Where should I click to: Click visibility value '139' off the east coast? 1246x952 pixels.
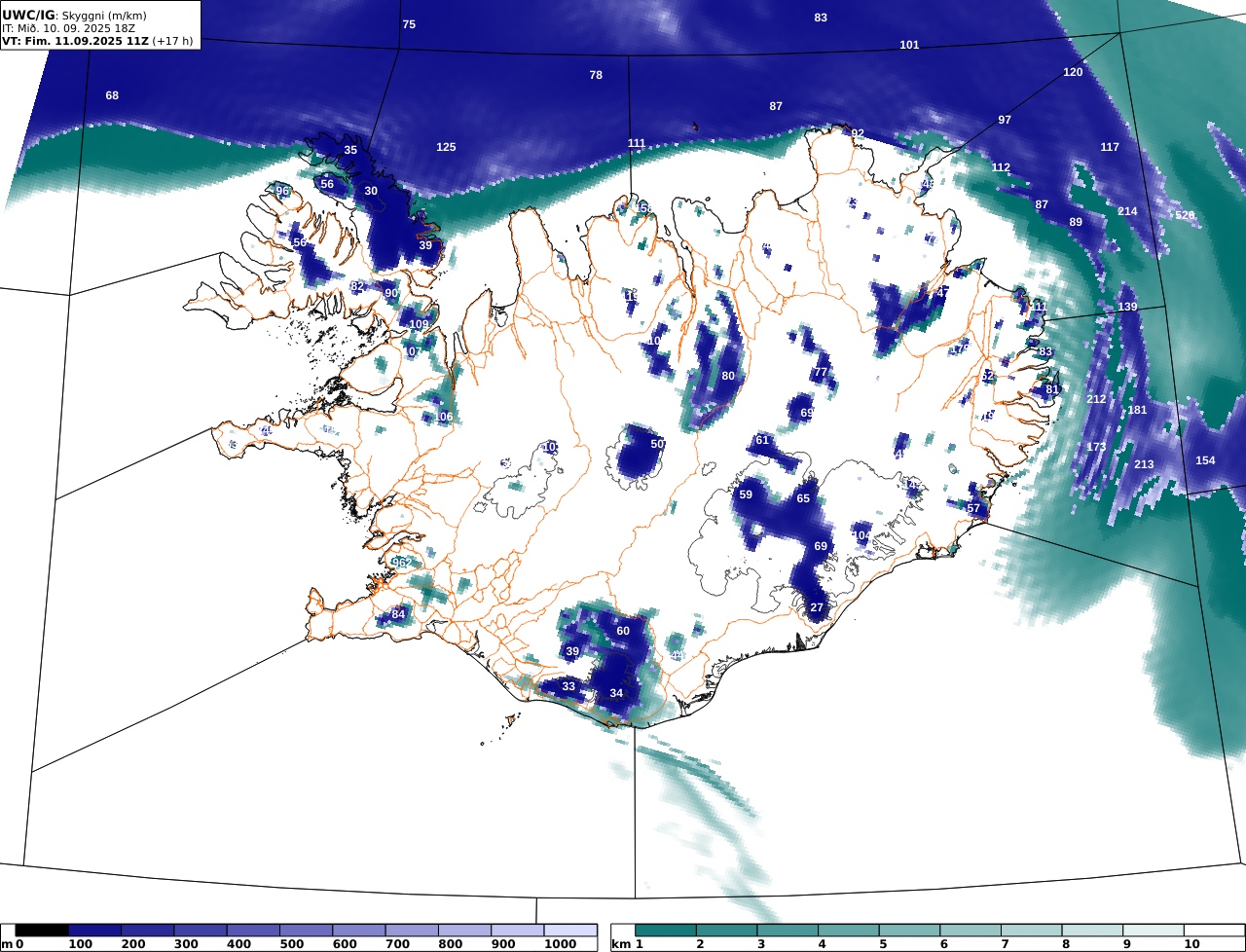[1127, 307]
